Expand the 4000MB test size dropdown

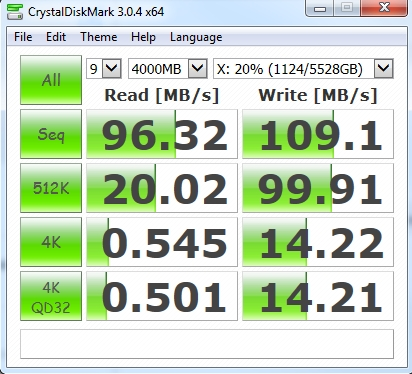(168, 69)
